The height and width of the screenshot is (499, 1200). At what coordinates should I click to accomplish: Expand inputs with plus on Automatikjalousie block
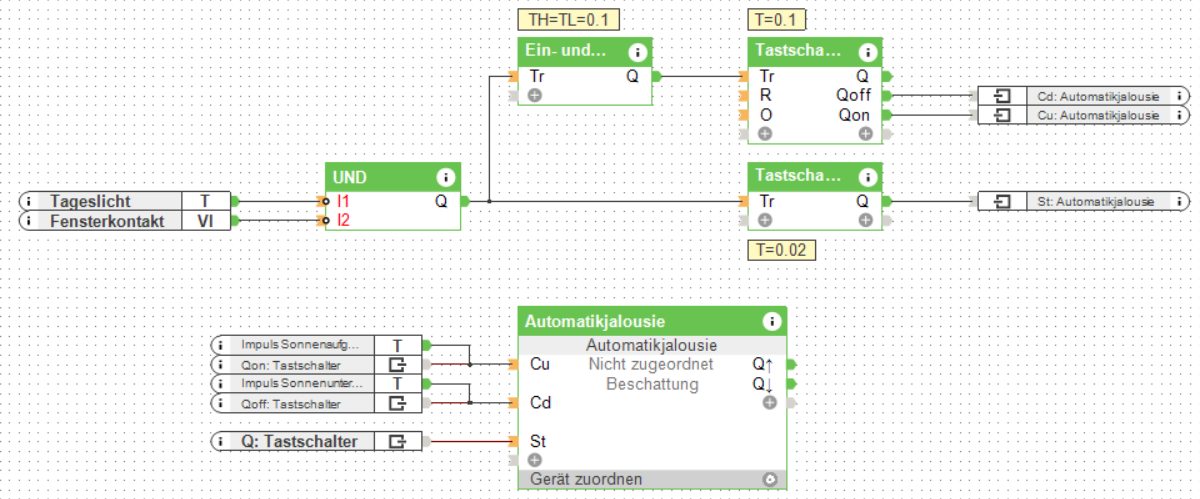[x=535, y=460]
